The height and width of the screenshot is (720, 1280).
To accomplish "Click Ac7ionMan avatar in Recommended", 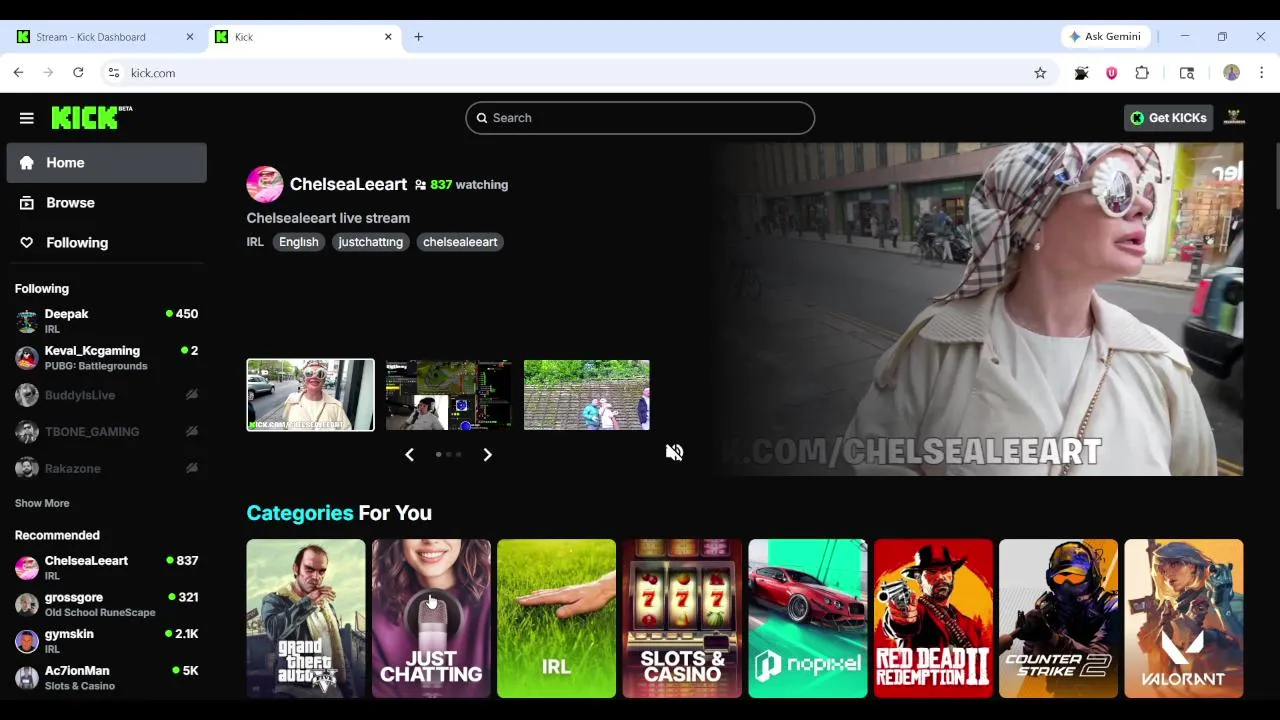I will tap(27, 678).
